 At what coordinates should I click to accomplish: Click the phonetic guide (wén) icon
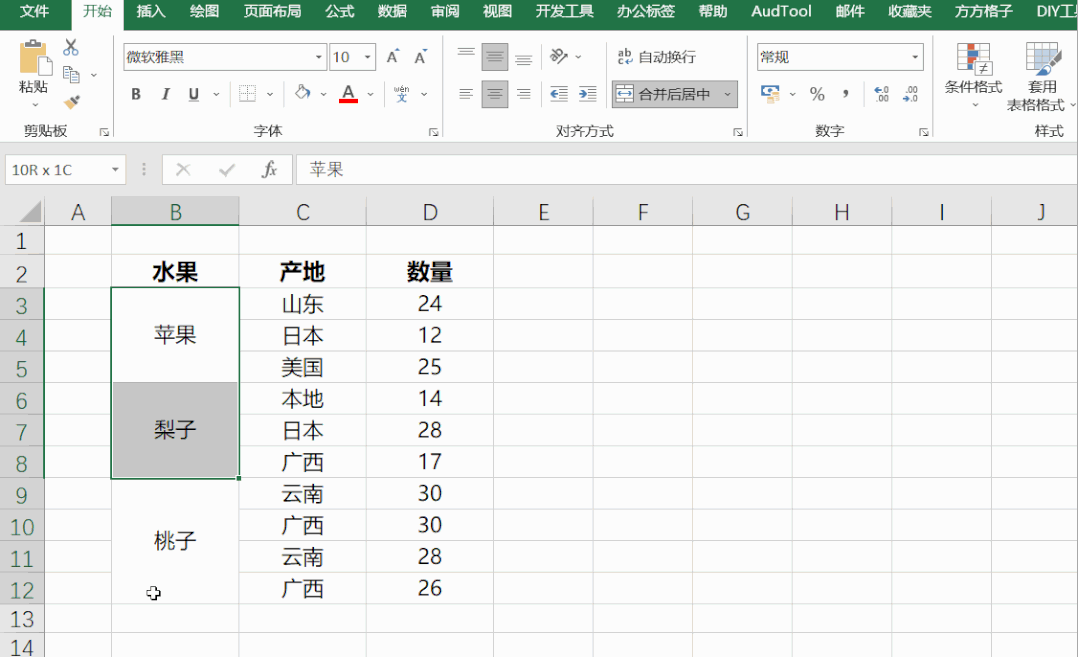402,93
